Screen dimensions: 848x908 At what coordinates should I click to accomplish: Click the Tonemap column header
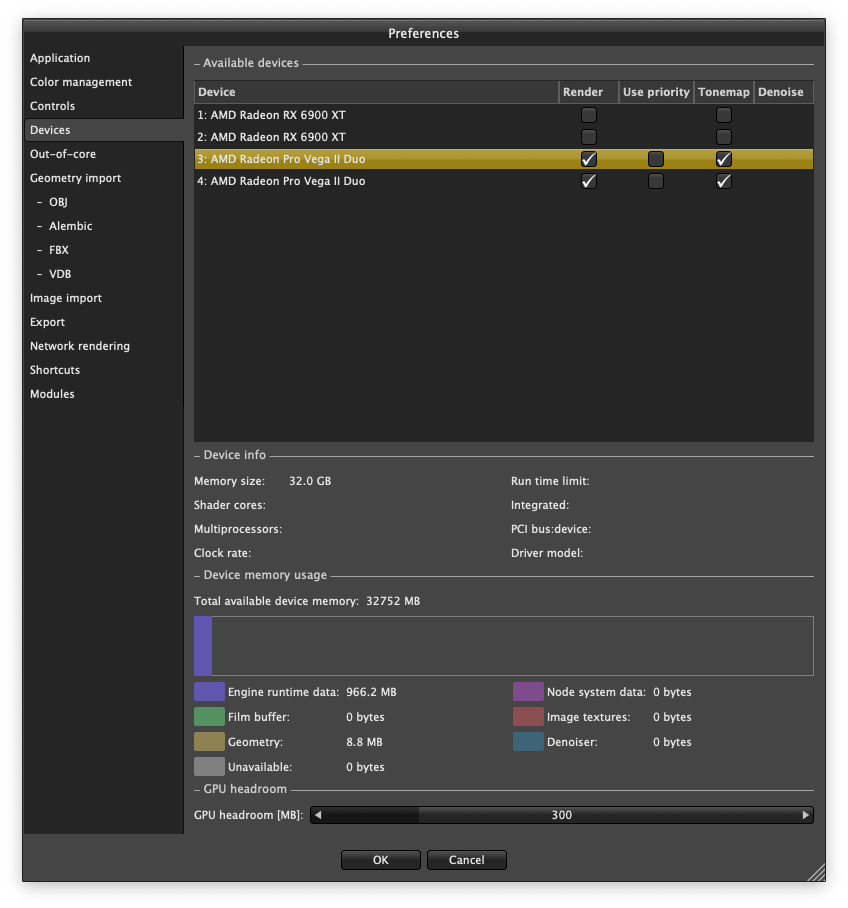point(723,92)
